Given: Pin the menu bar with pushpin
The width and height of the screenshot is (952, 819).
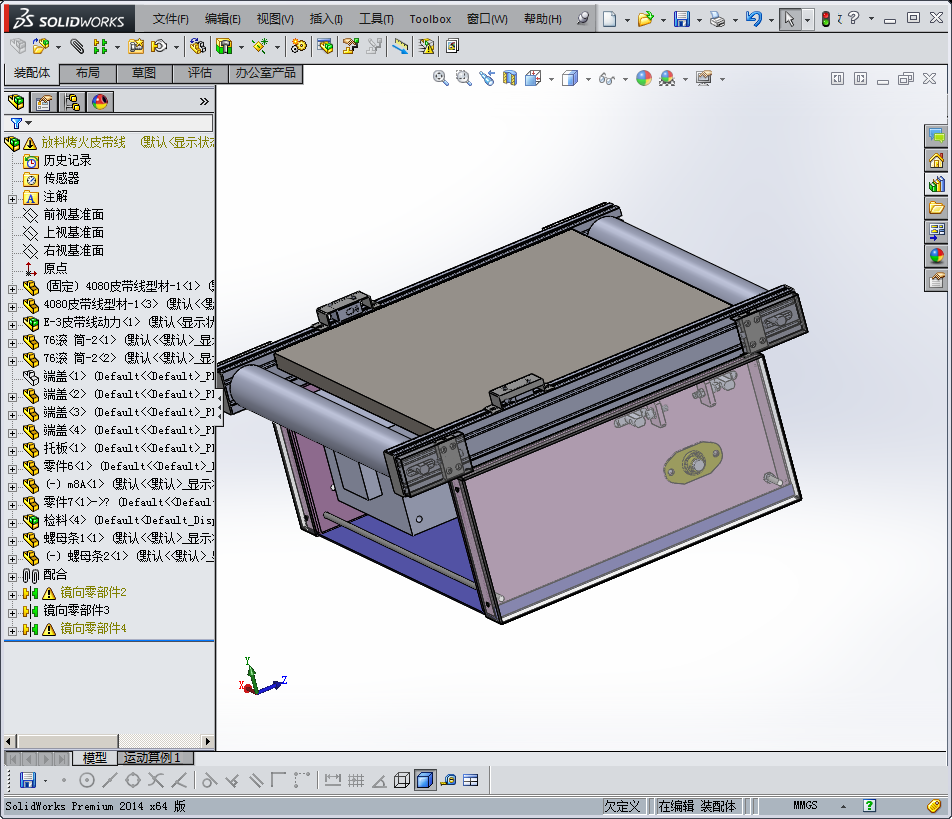Looking at the screenshot, I should tap(582, 19).
